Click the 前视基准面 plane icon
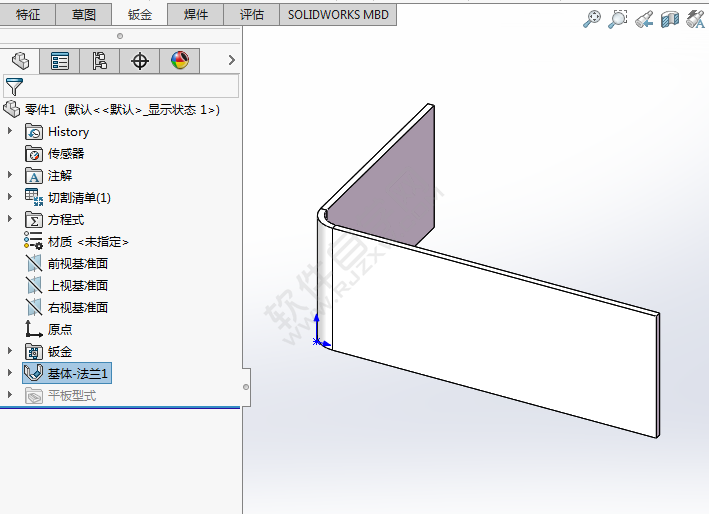 34,264
